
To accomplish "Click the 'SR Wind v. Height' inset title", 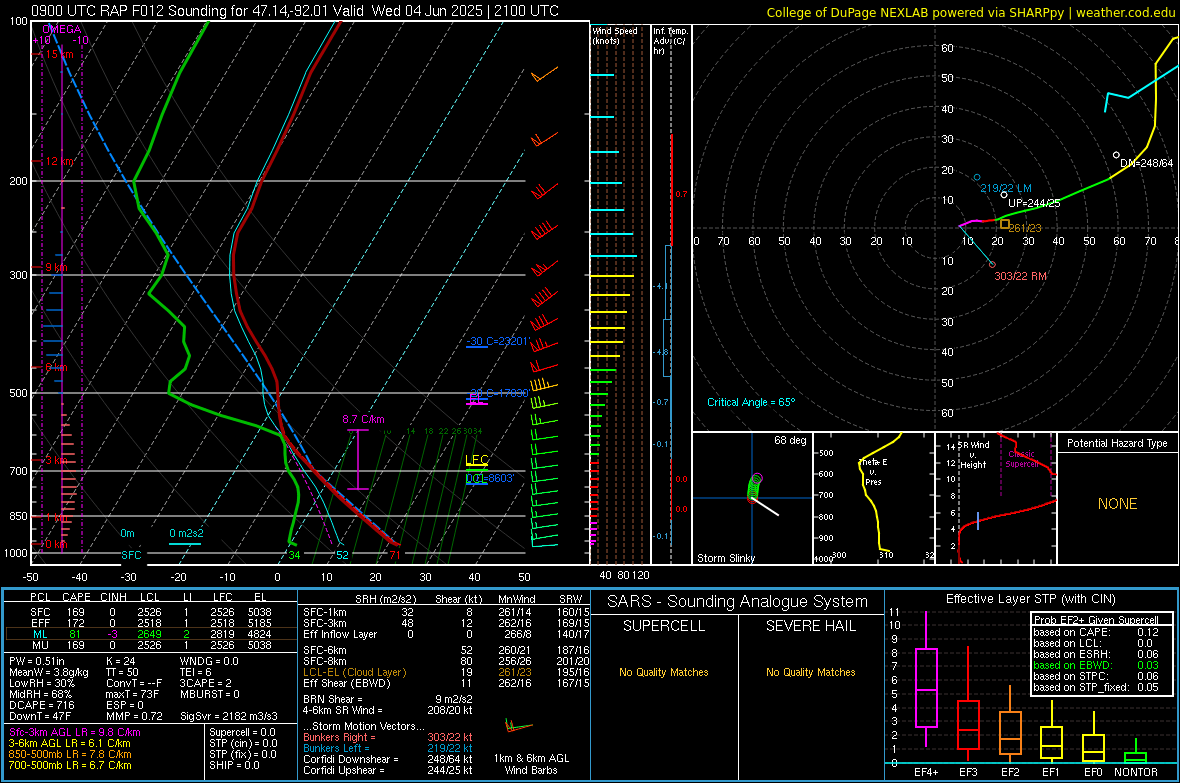I will (x=973, y=455).
